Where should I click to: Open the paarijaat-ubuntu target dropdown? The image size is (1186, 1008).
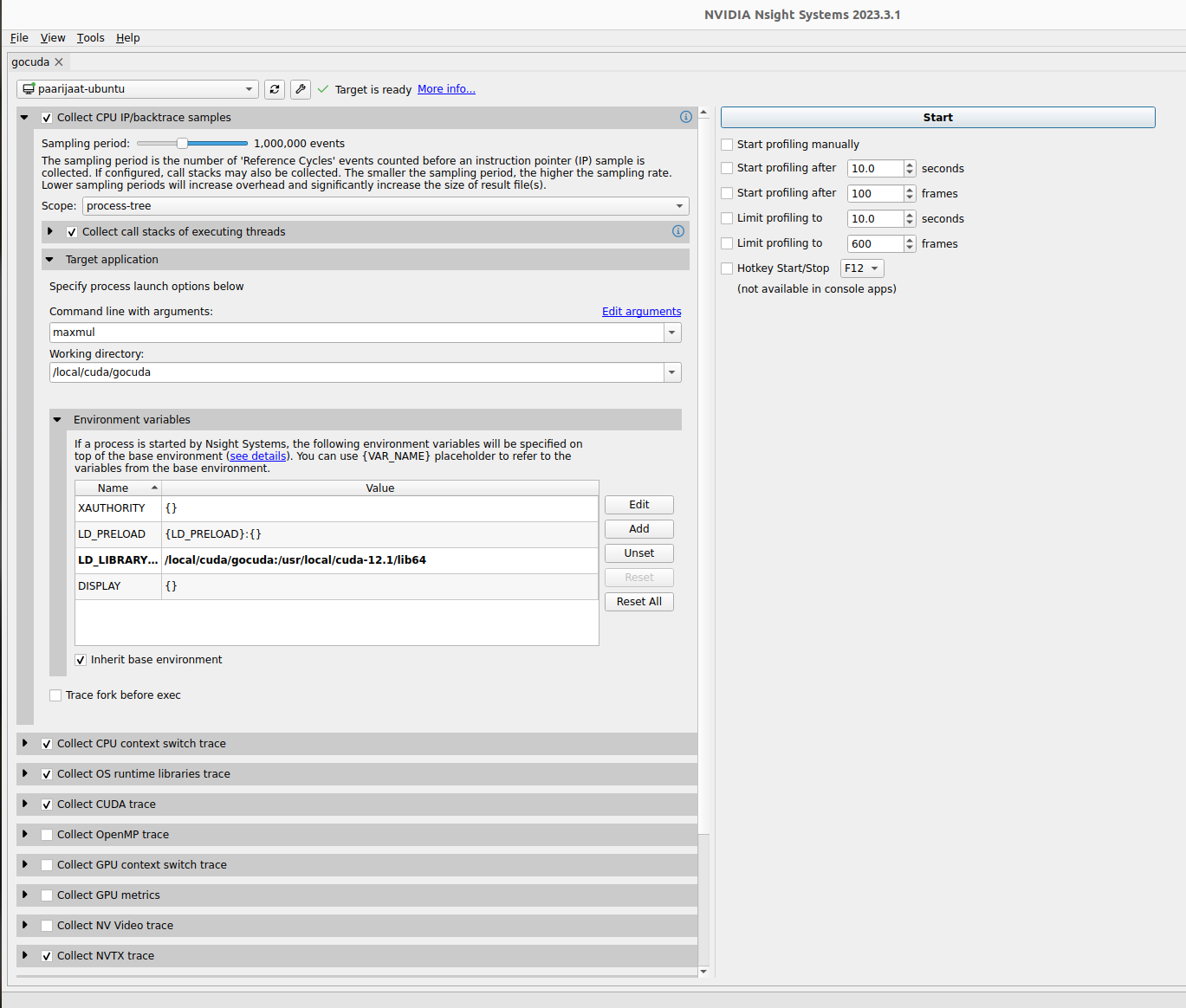[x=138, y=89]
